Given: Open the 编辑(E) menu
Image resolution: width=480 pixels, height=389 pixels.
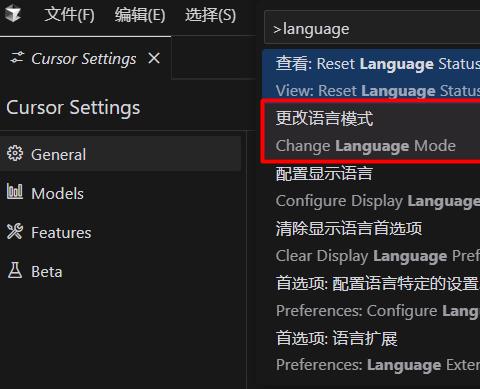Looking at the screenshot, I should pos(140,15).
